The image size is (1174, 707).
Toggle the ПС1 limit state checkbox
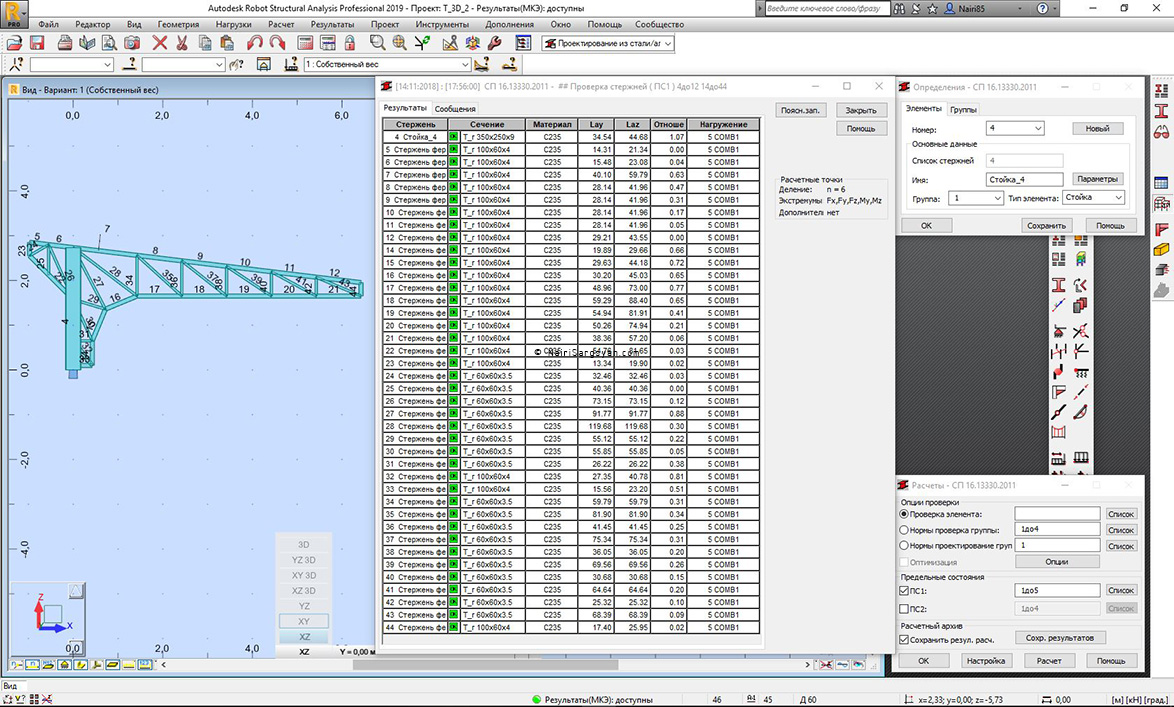(x=904, y=591)
